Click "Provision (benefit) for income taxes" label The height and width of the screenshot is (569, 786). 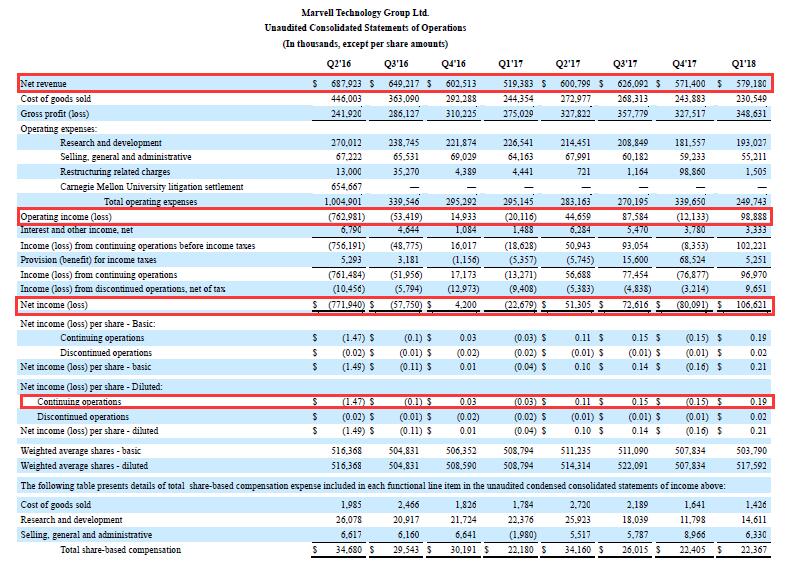pyautogui.click(x=88, y=260)
